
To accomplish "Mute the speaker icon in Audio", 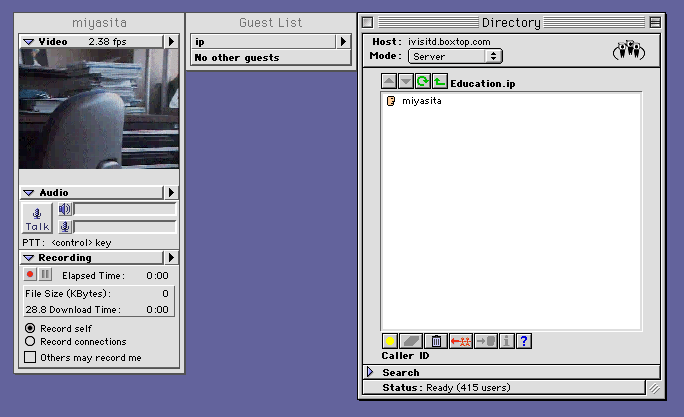I will point(65,209).
